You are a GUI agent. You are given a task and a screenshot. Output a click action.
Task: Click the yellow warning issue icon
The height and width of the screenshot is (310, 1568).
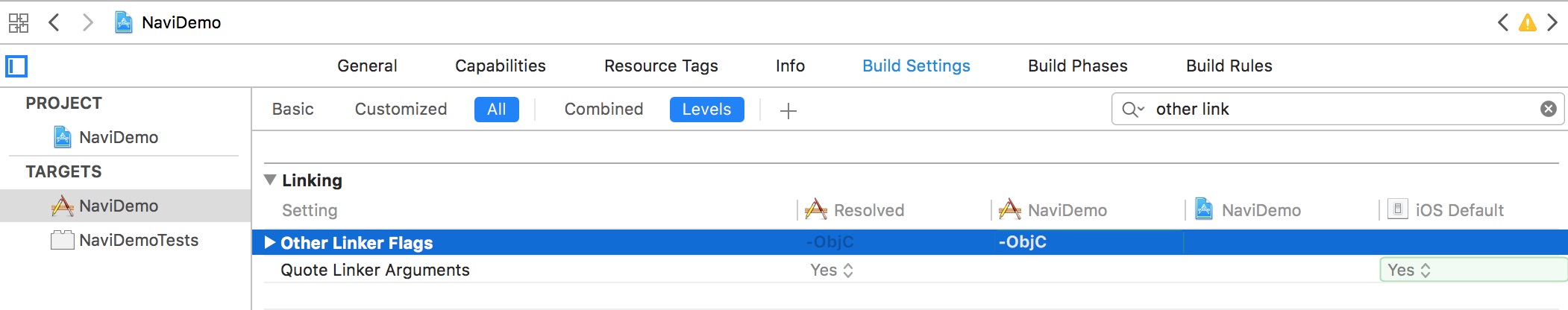point(1528,23)
